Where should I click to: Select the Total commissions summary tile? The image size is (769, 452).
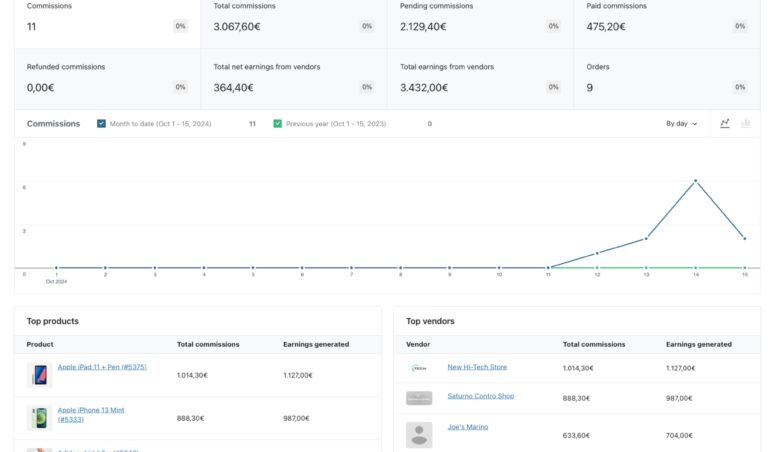tap(293, 18)
